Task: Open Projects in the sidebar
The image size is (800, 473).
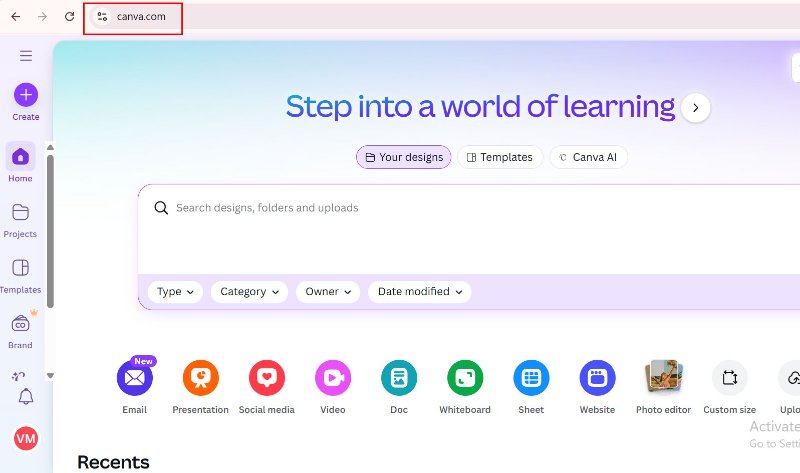Action: (20, 220)
